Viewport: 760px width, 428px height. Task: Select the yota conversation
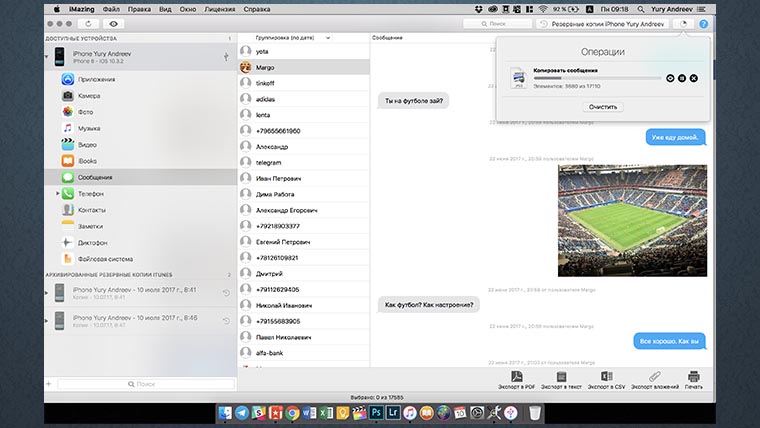tap(304, 51)
